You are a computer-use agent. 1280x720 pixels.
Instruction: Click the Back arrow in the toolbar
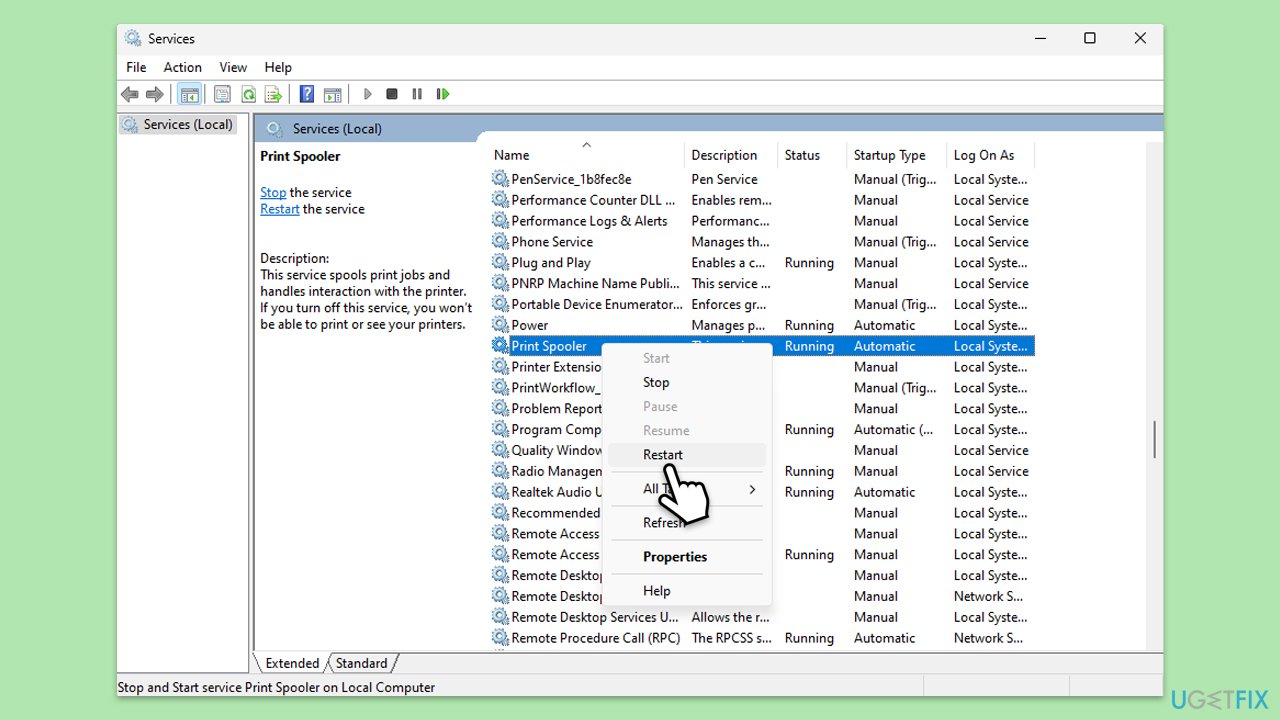129,94
